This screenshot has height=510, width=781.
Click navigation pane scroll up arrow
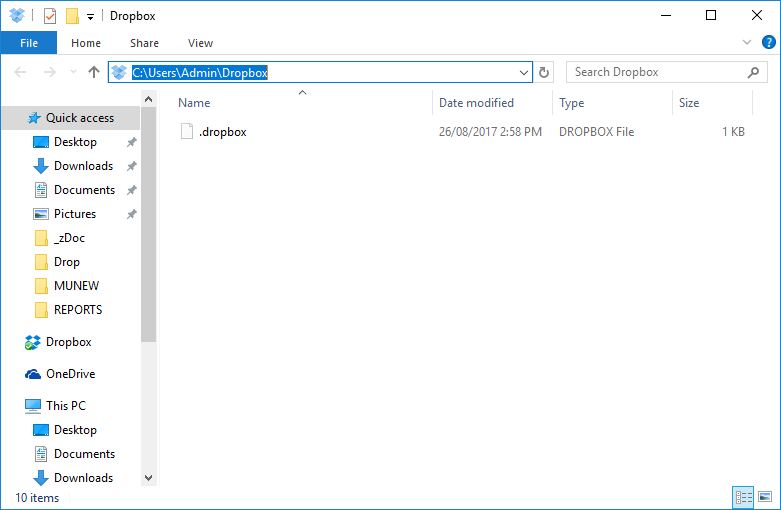point(148,99)
